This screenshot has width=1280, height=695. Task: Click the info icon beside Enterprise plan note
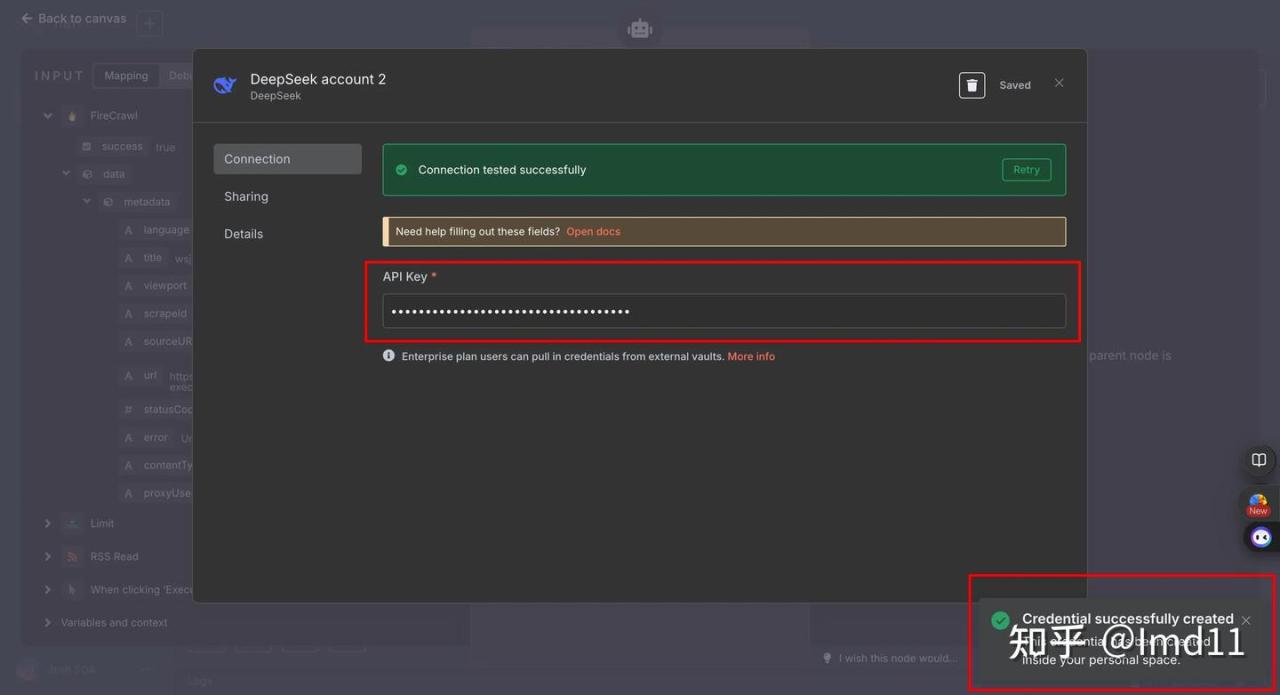tap(389, 356)
